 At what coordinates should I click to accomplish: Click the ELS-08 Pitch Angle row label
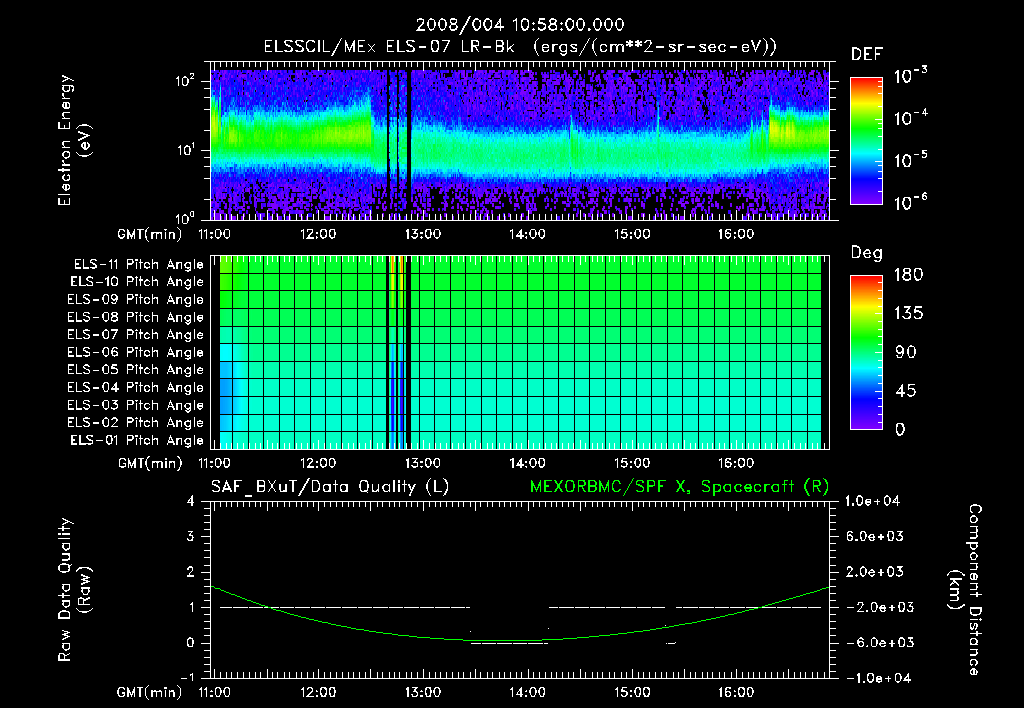136,317
